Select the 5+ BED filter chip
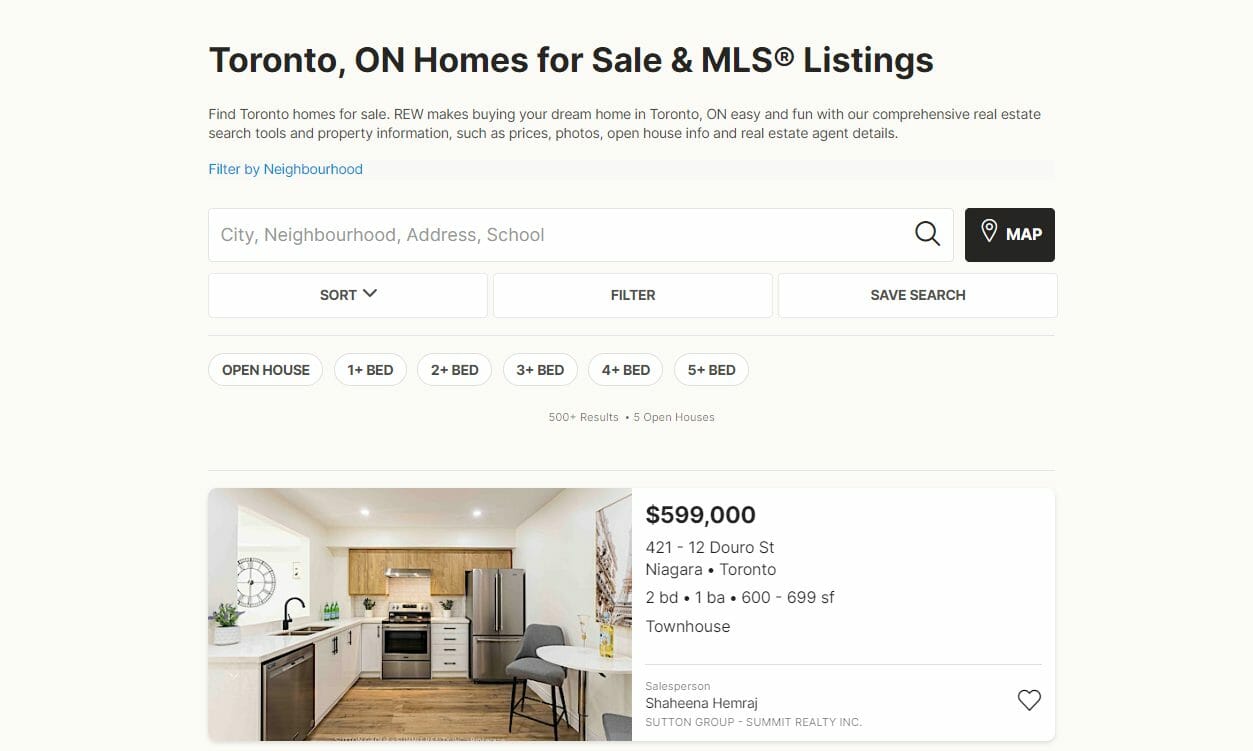This screenshot has width=1253, height=751. point(711,370)
